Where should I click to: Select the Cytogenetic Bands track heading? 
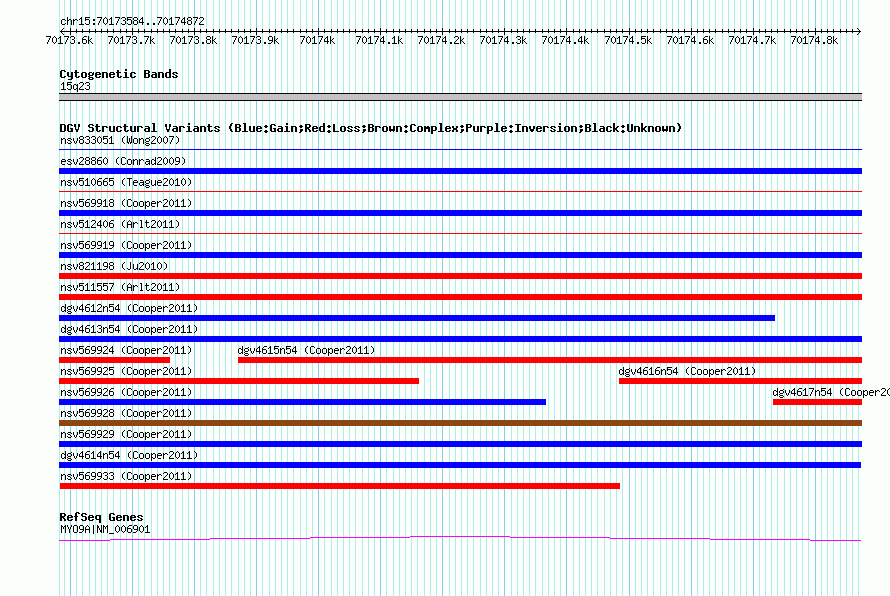point(119,74)
